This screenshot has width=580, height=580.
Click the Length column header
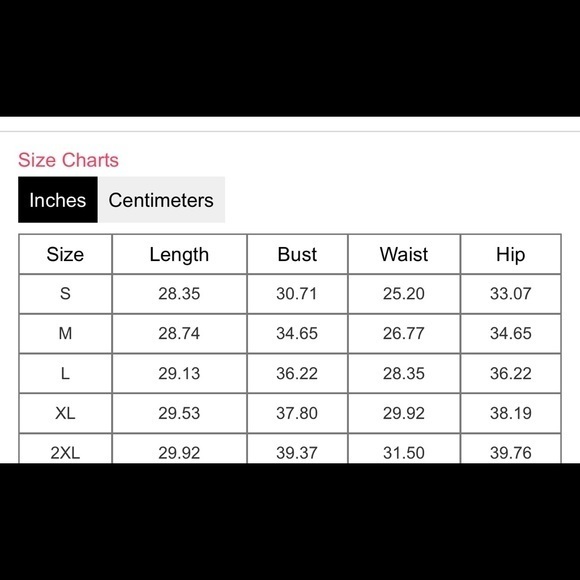click(x=179, y=254)
